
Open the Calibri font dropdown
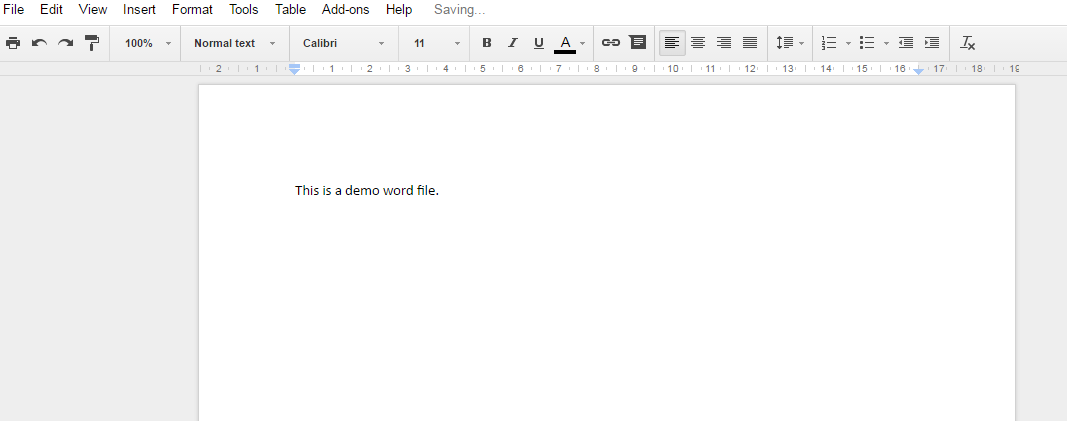[x=344, y=43]
